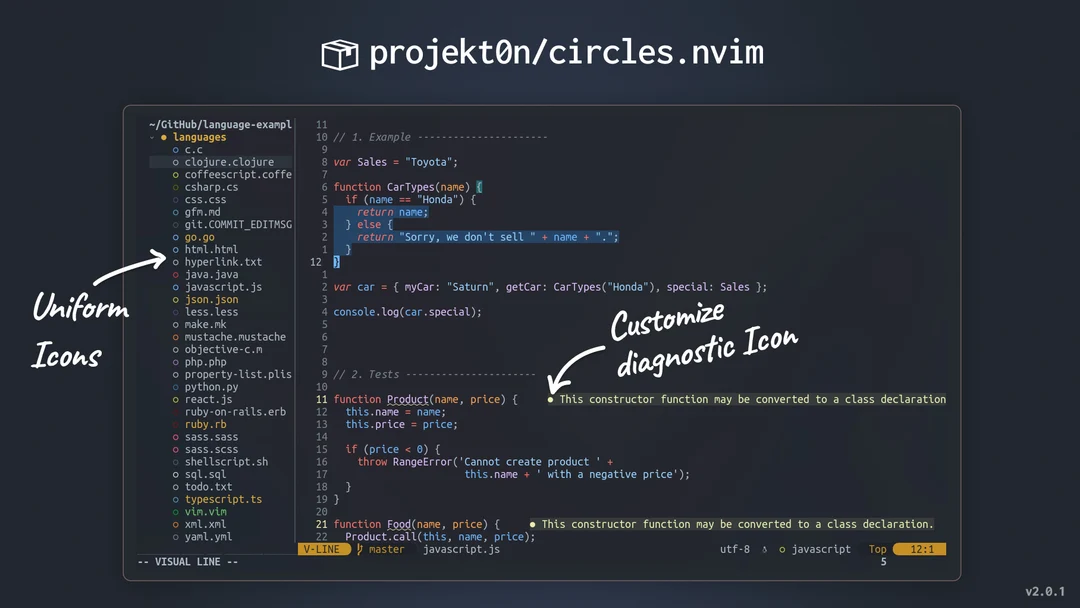
Task: Click the Top scroll position label
Action: coord(877,549)
